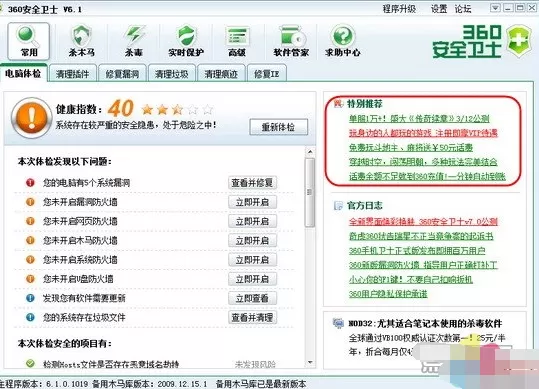The height and width of the screenshot is (389, 539).
Task: Open the 求助中心 question mark icon
Action: pos(343,35)
